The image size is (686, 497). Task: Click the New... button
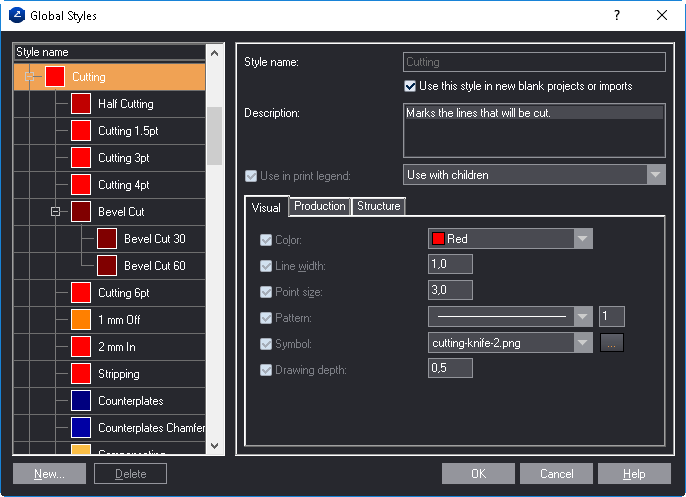pos(49,474)
